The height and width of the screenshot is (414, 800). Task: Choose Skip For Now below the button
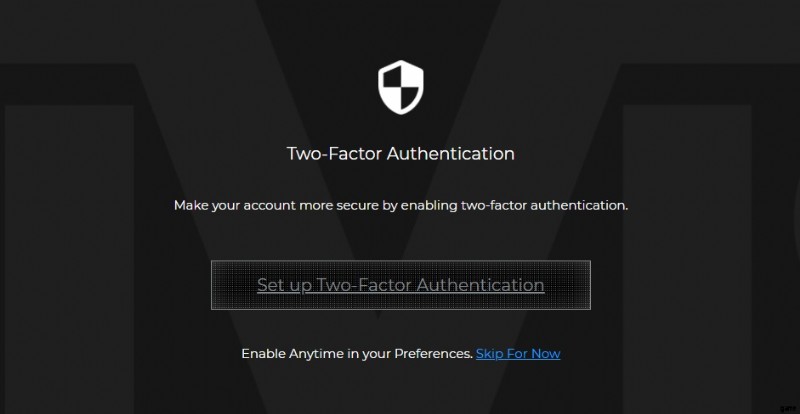(x=518, y=353)
